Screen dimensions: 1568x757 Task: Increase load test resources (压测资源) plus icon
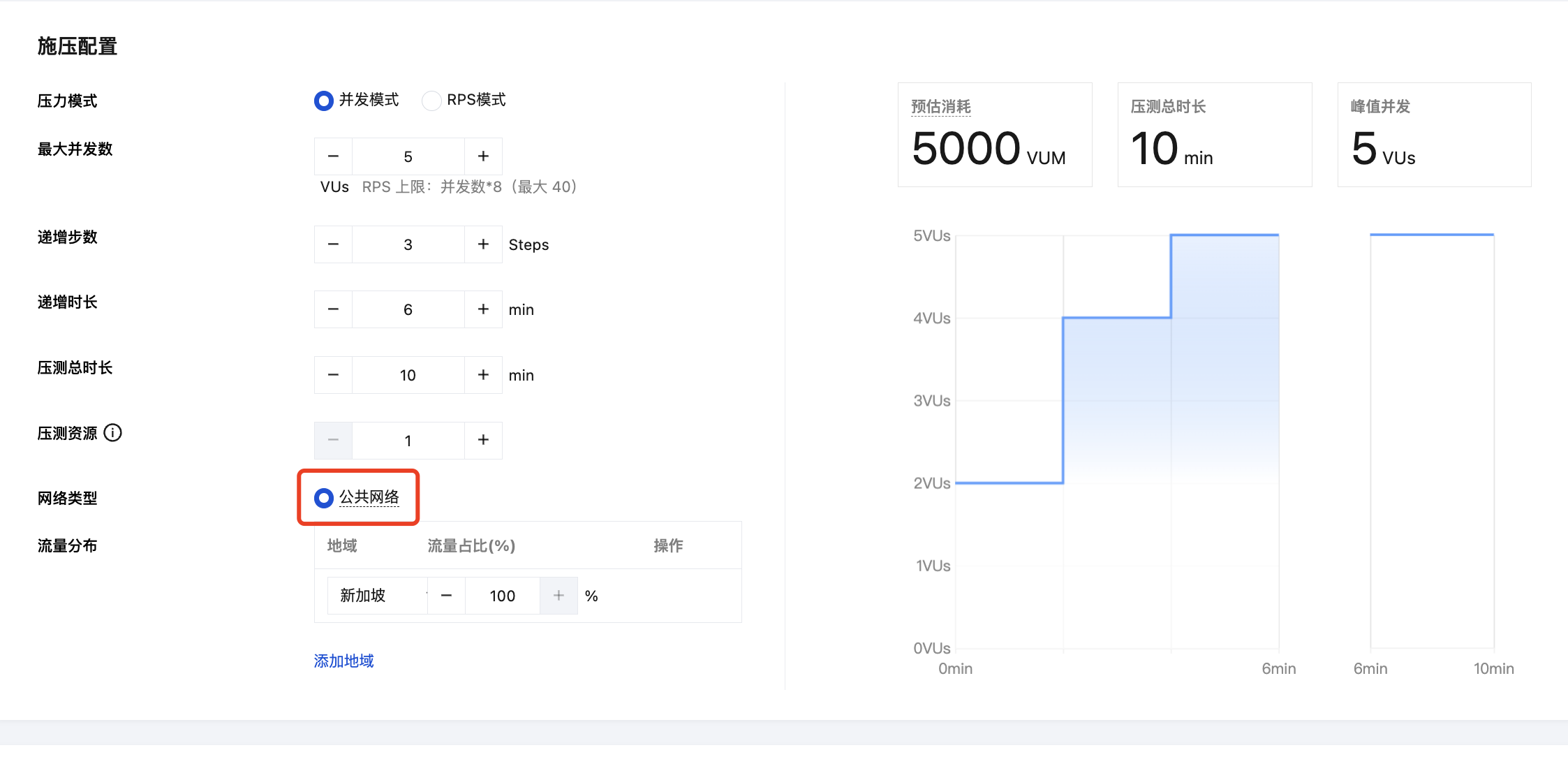[x=483, y=440]
